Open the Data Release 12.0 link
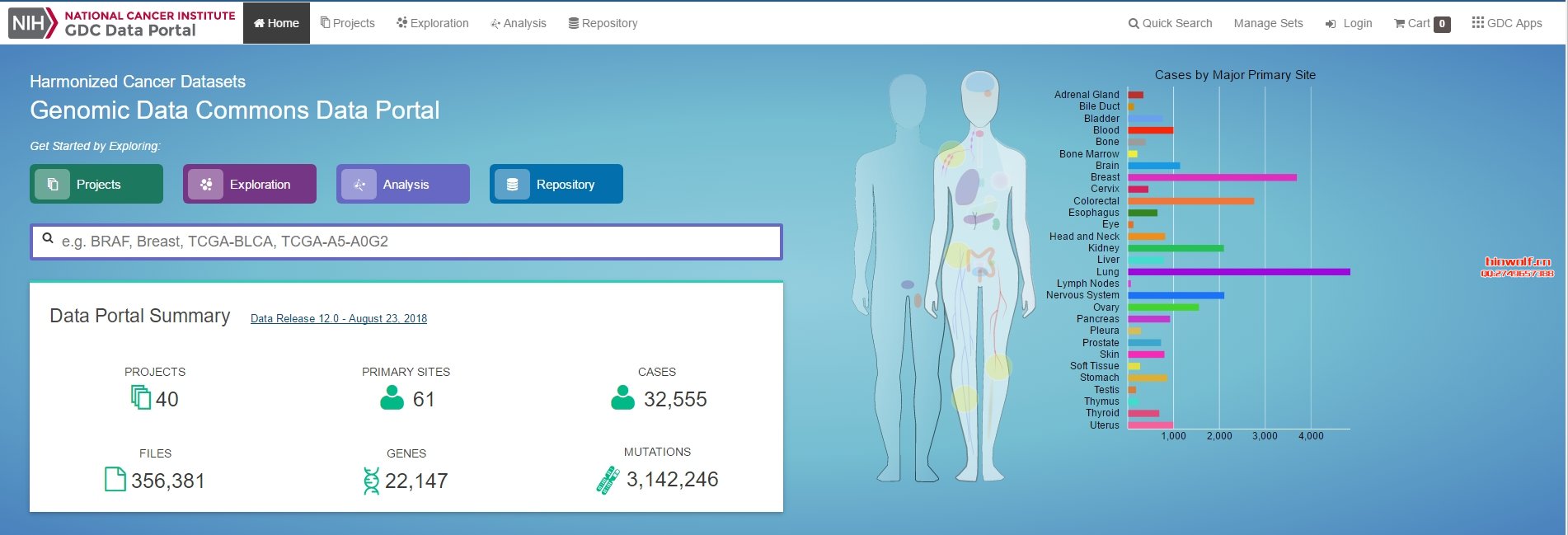The image size is (1568, 535). point(339,318)
